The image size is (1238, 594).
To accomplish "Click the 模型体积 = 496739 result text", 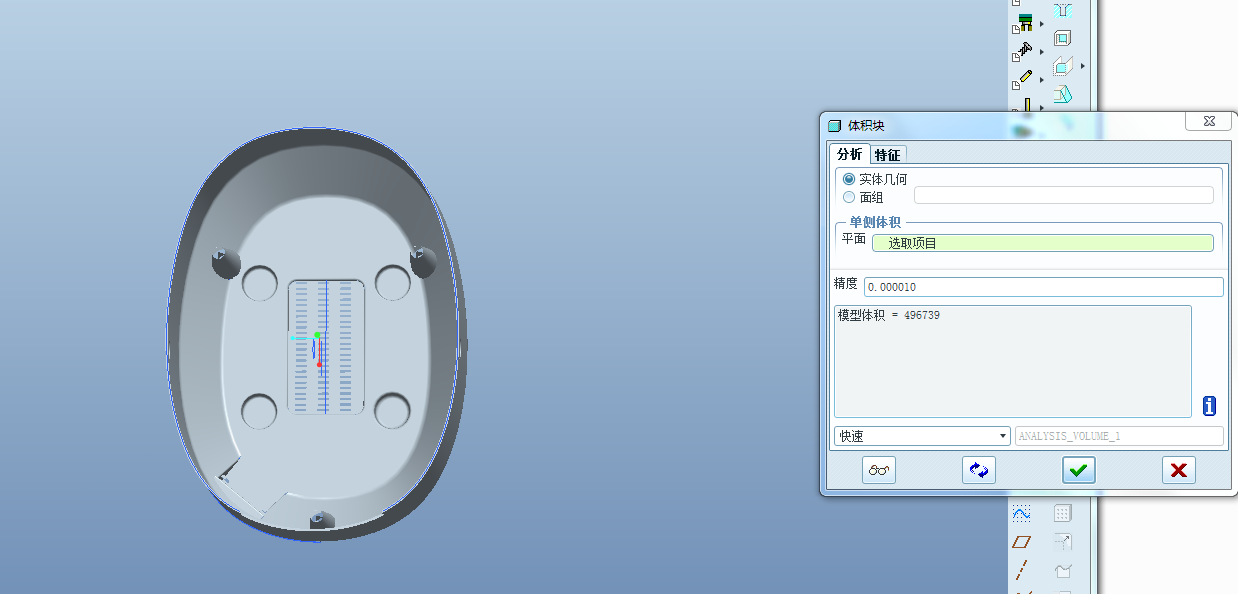I will click(888, 315).
